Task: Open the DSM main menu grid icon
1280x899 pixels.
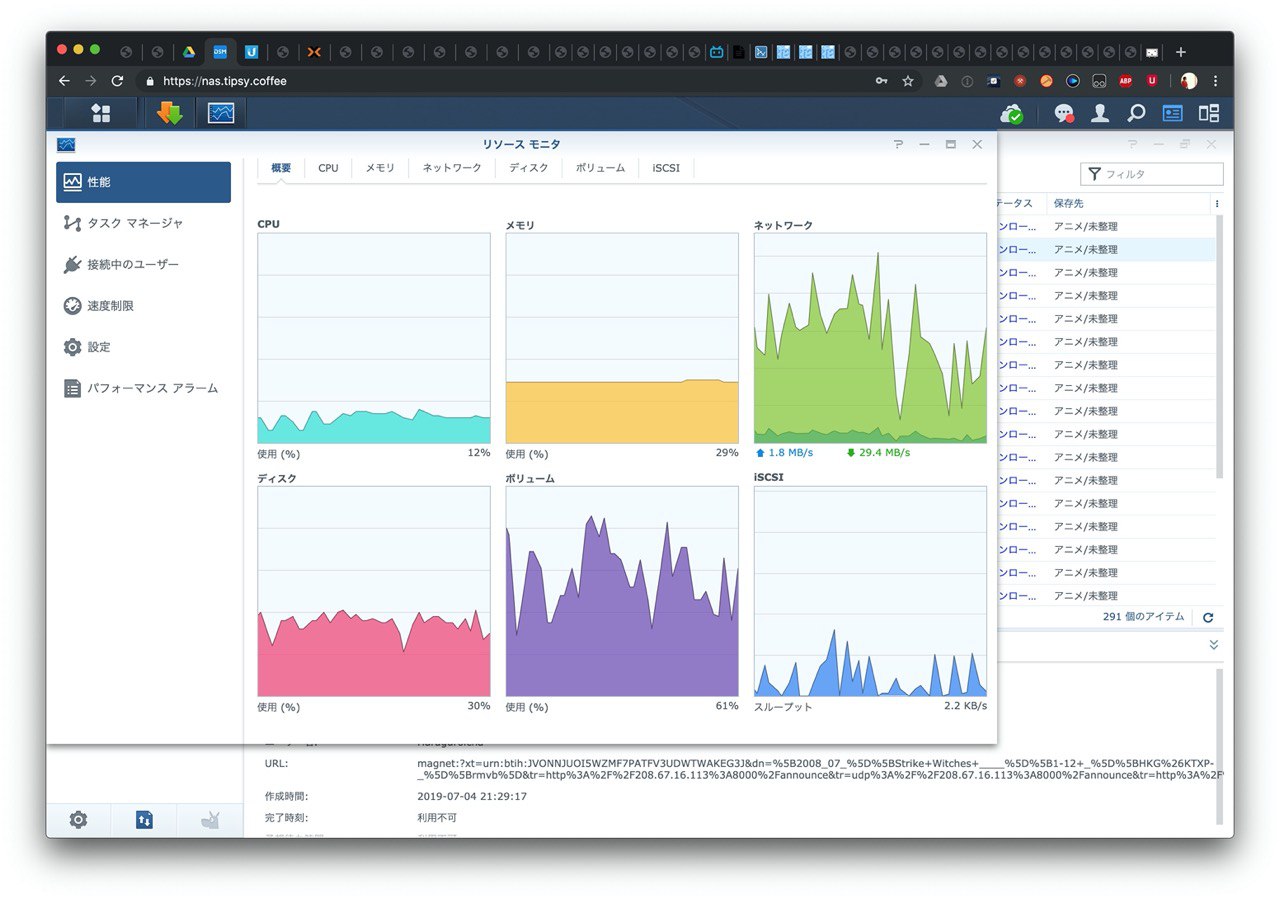Action: (x=101, y=113)
